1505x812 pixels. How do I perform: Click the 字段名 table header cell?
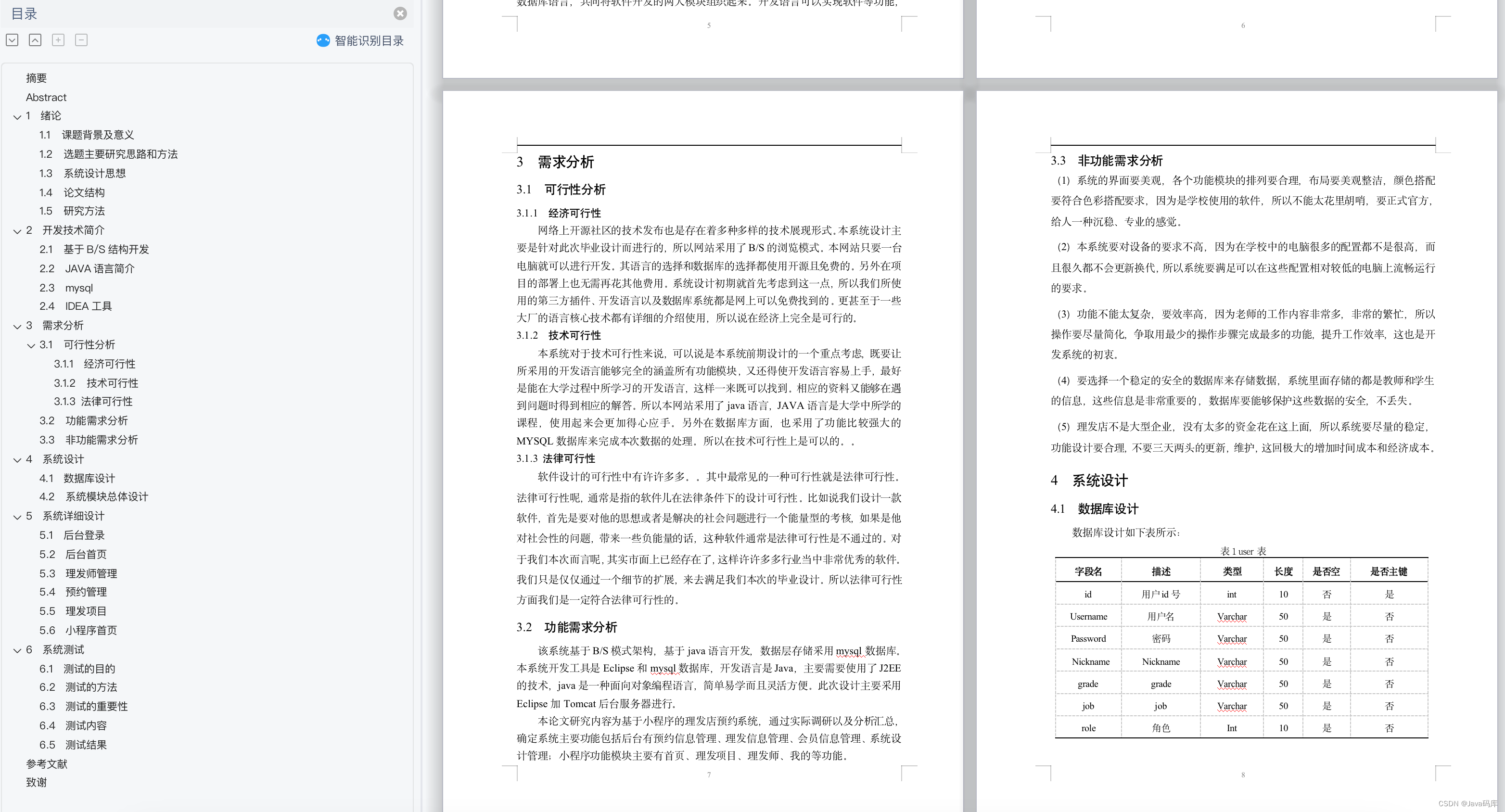pyautogui.click(x=1088, y=571)
